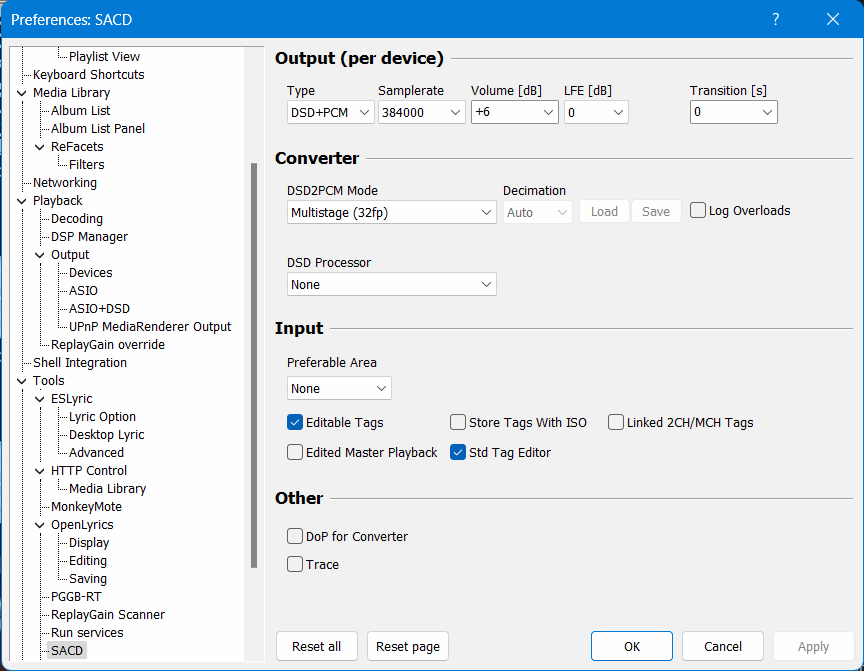Select Album List Panel tree item
864x671 pixels.
(98, 128)
